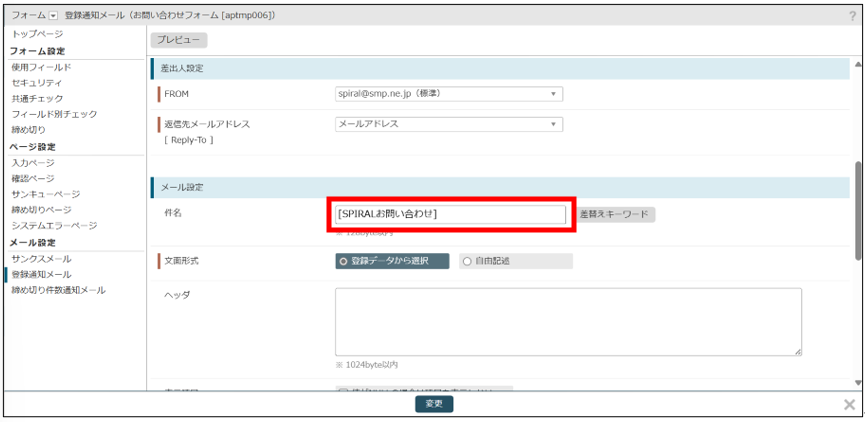
Task: Open 締め切り件数通知メール in sidebar
Action: (58, 290)
